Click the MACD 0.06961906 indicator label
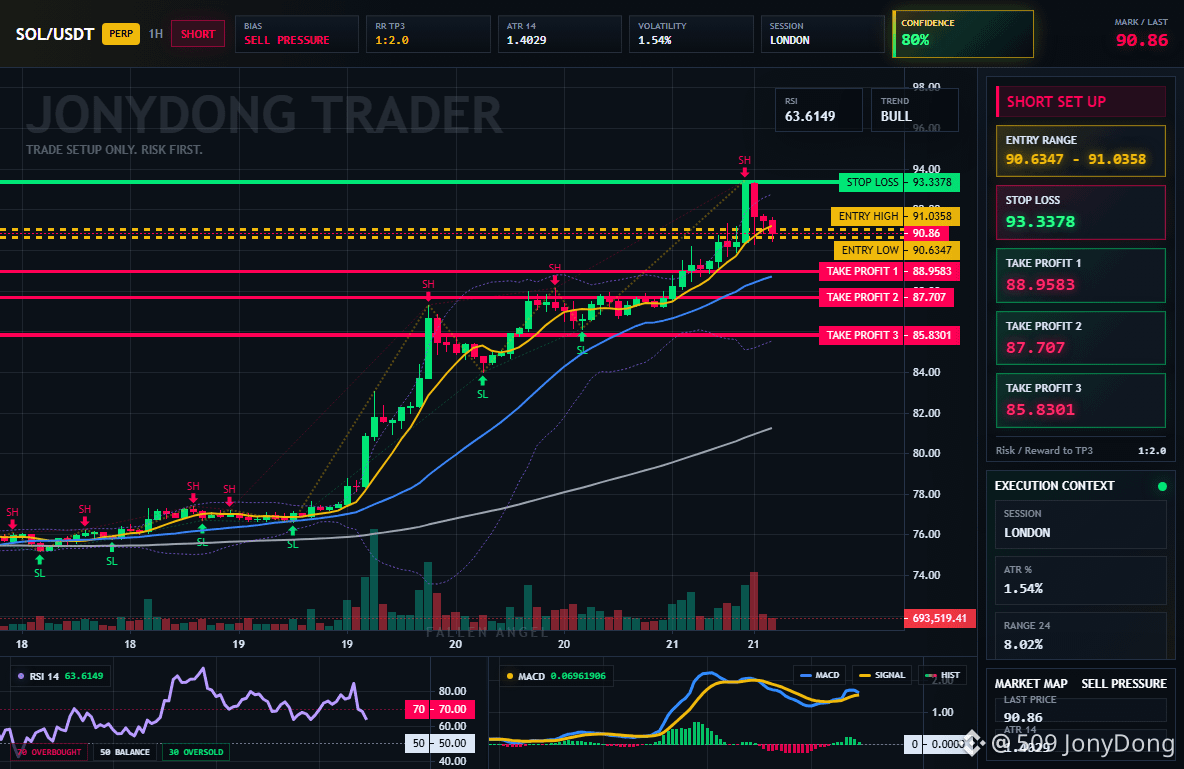1184x769 pixels. (555, 676)
